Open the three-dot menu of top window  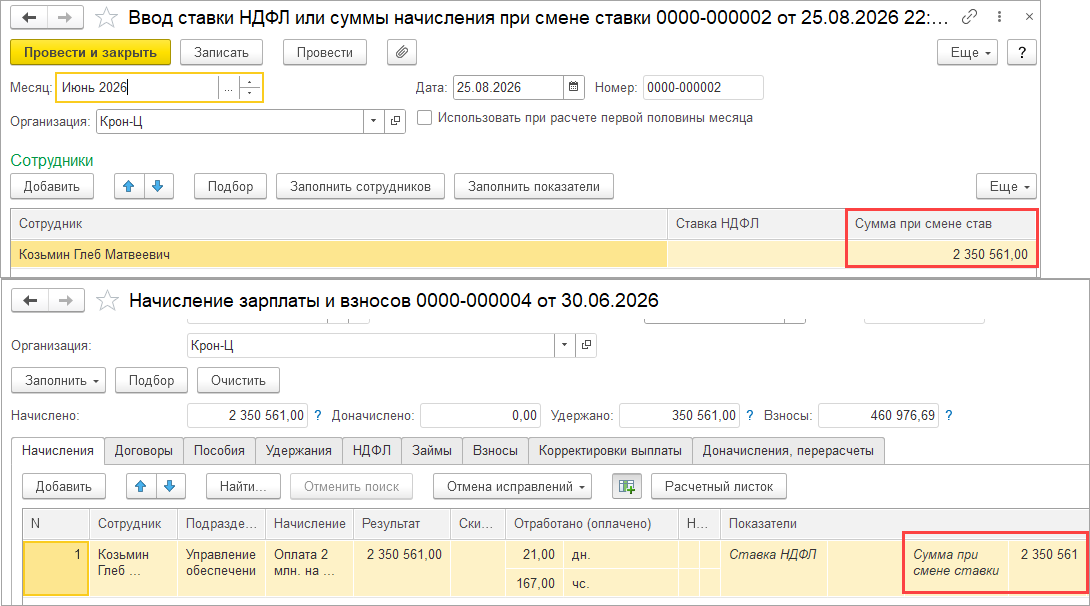point(999,17)
